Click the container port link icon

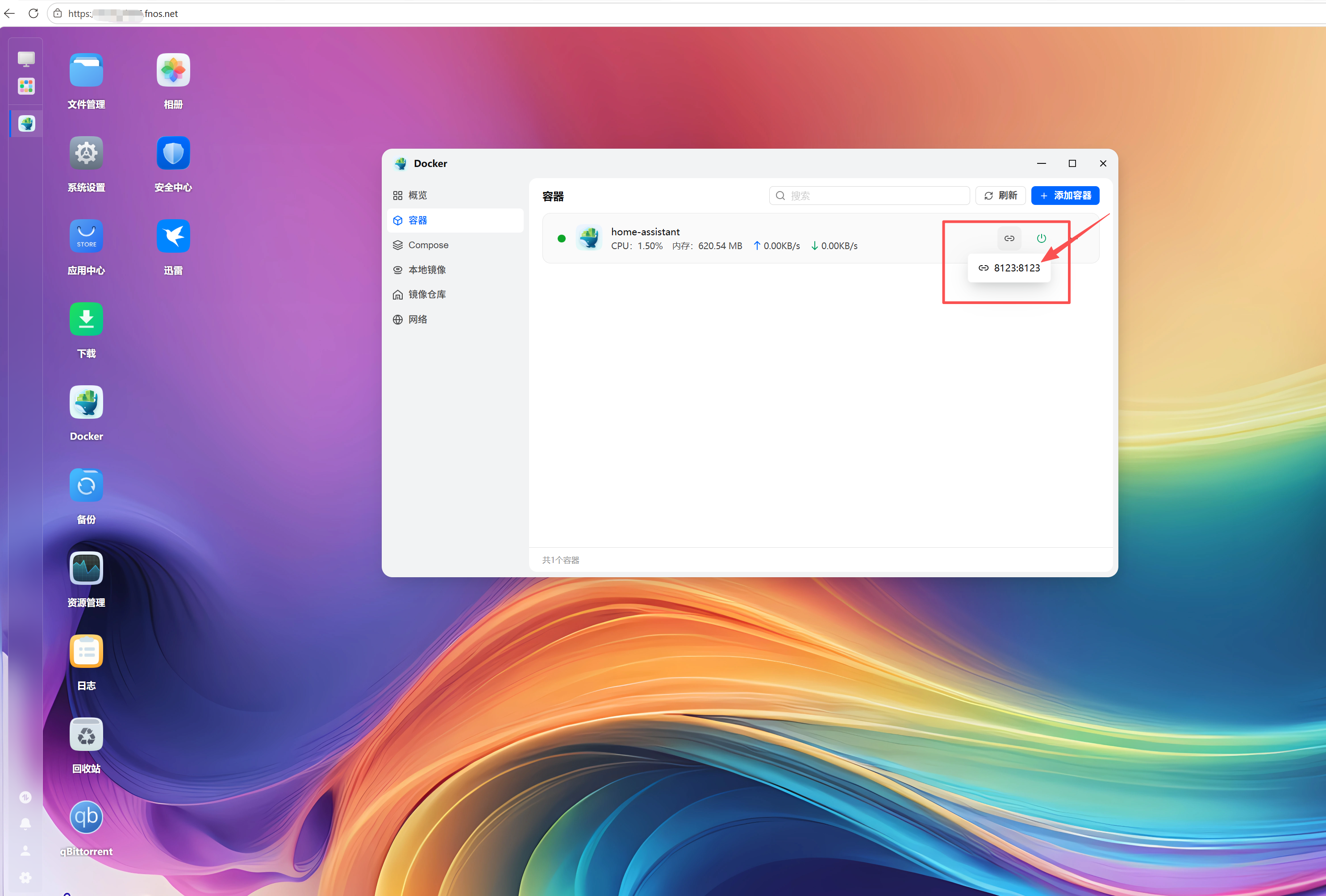coord(1009,238)
